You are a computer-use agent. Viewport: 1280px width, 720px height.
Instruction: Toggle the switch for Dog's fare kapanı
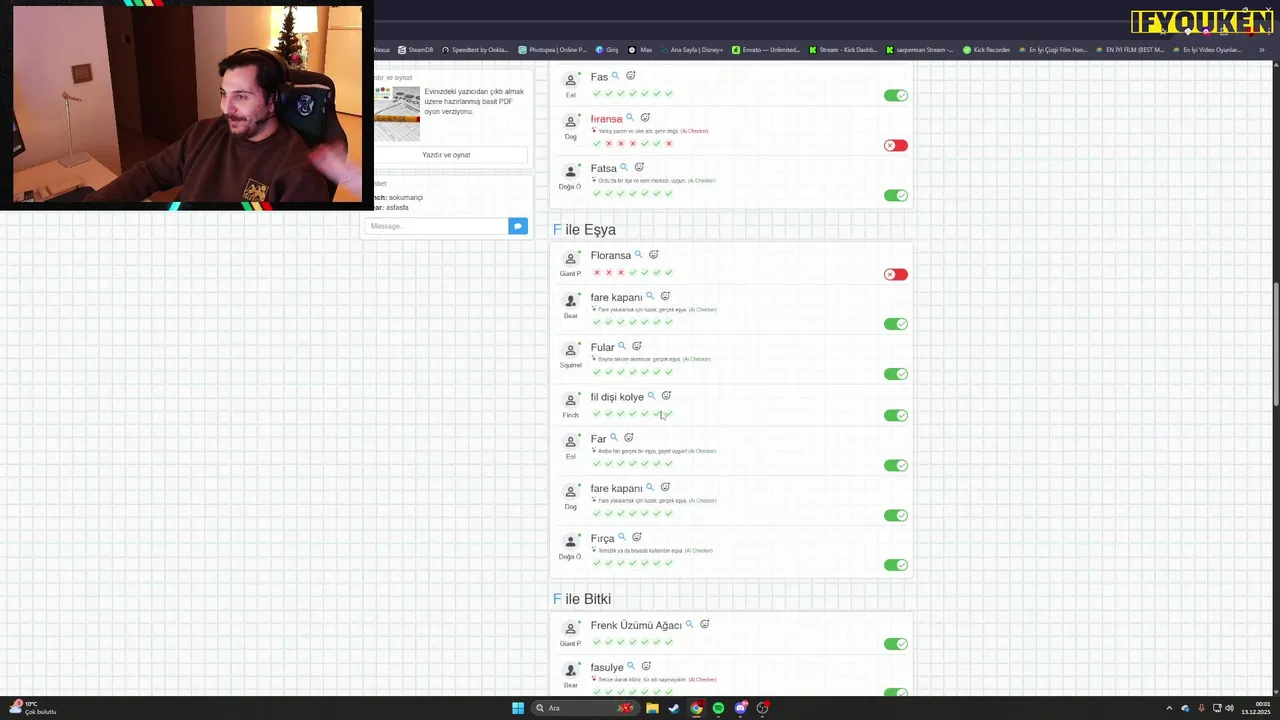click(x=896, y=515)
